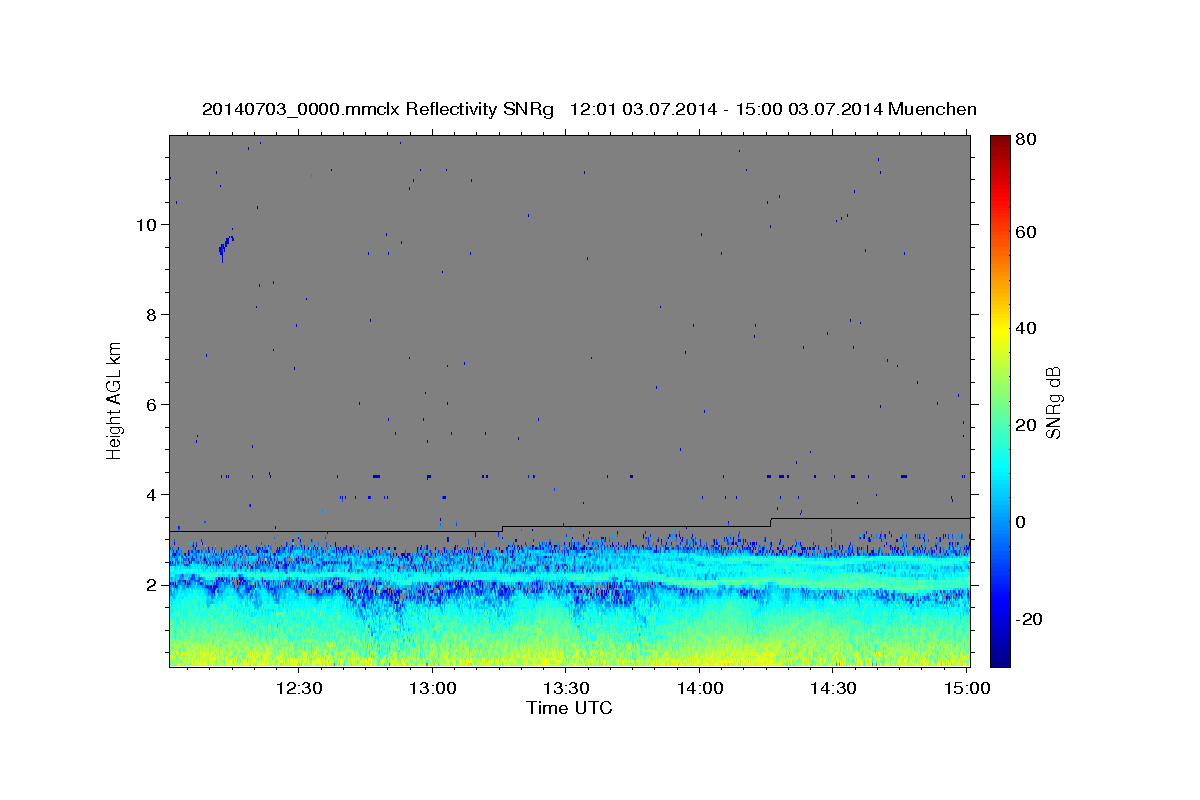Click the 13:00 time tick label
This screenshot has width=1200, height=800.
tap(433, 688)
